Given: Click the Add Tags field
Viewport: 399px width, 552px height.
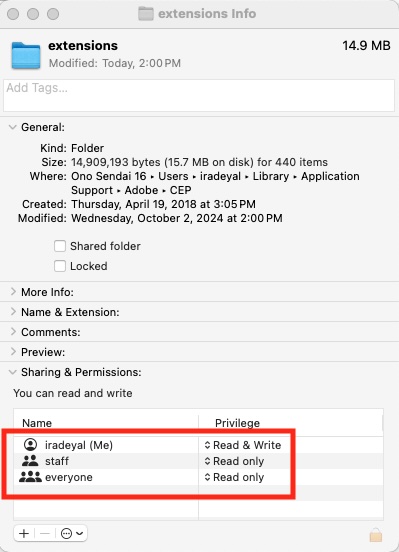Looking at the screenshot, I should (199, 95).
